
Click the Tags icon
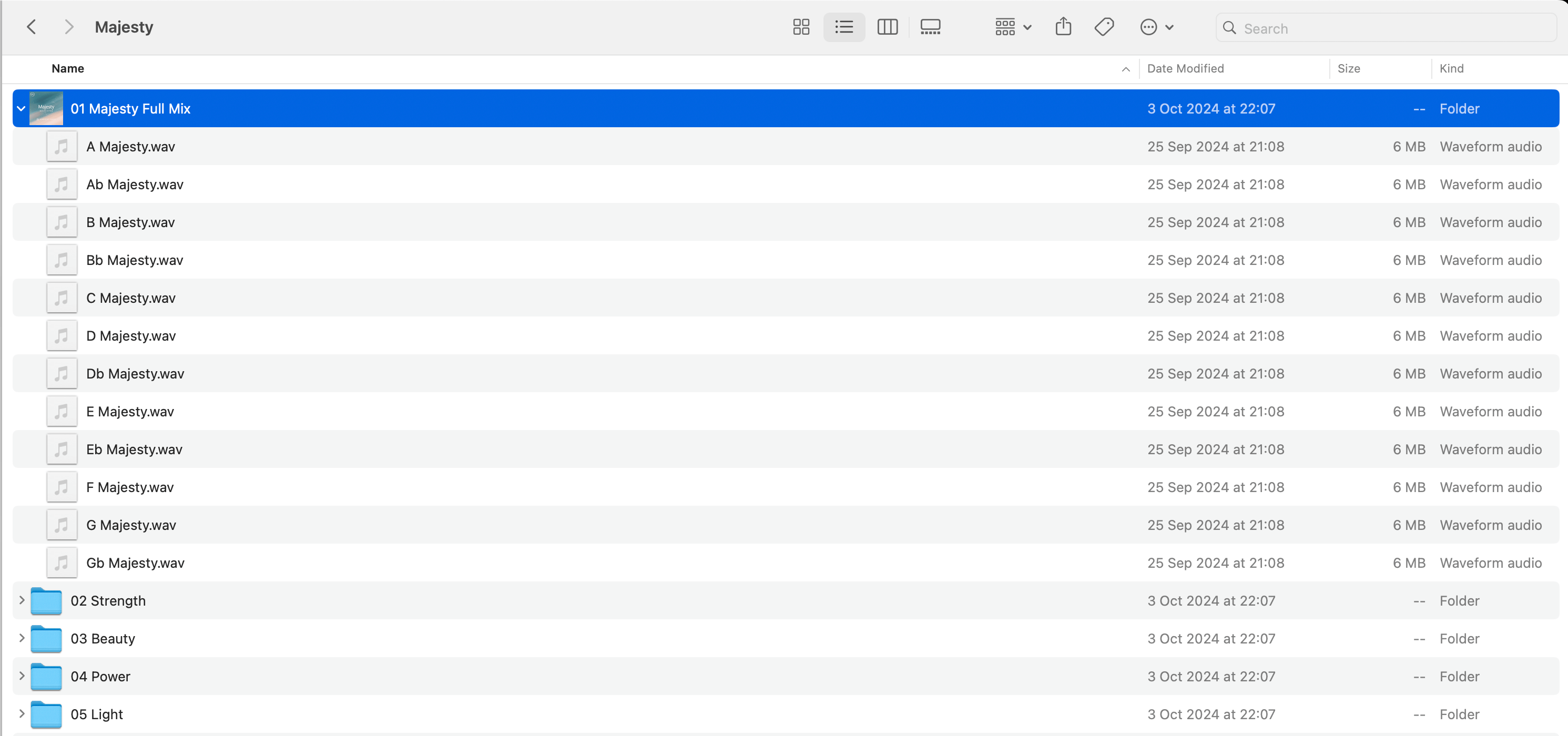(1104, 27)
